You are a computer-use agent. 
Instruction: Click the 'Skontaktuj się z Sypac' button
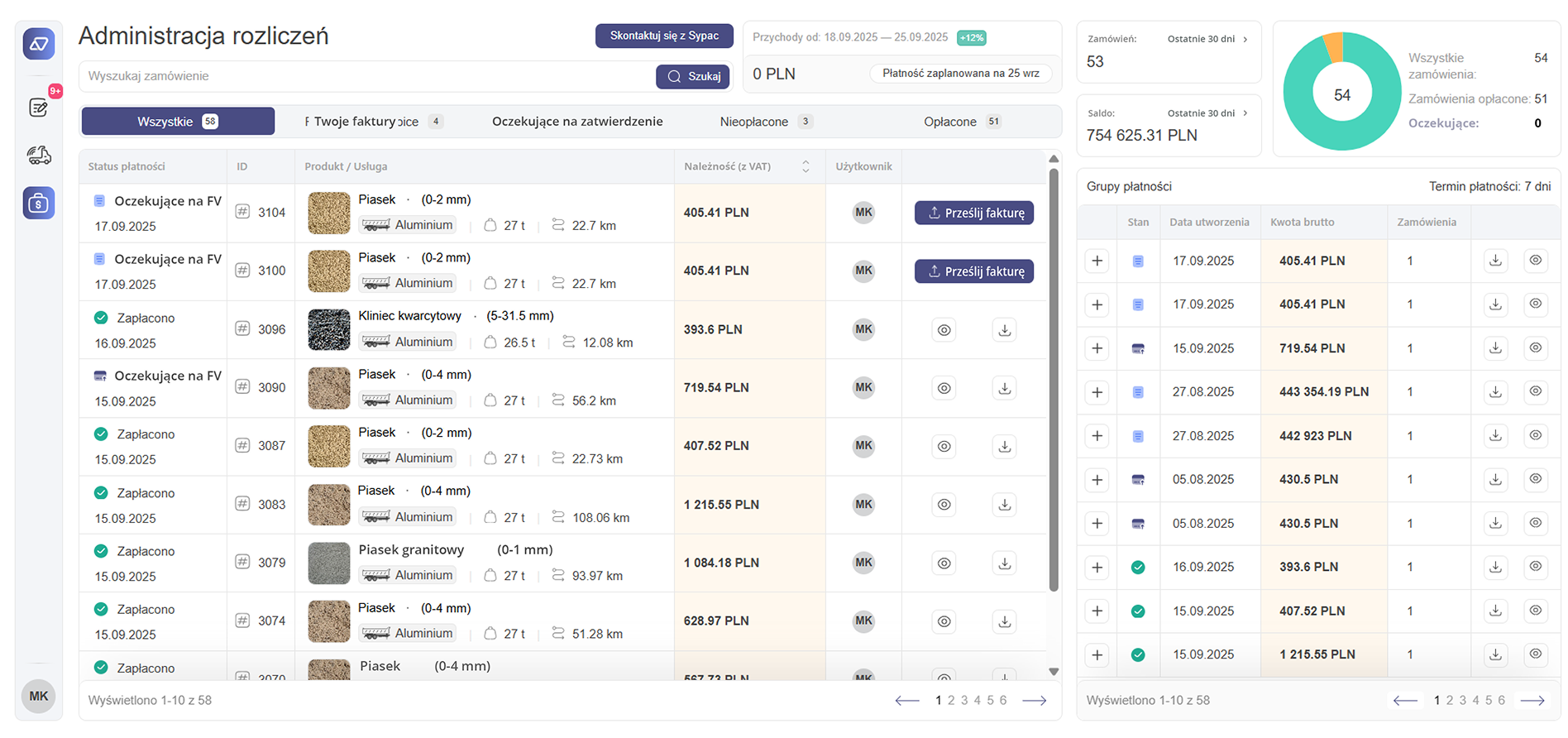[664, 36]
